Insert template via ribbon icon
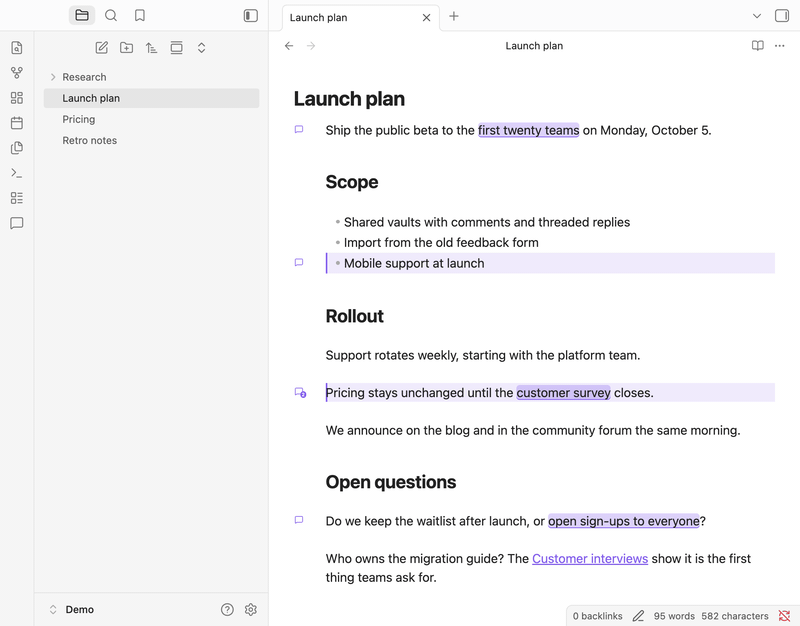The height and width of the screenshot is (626, 800). coord(17,148)
